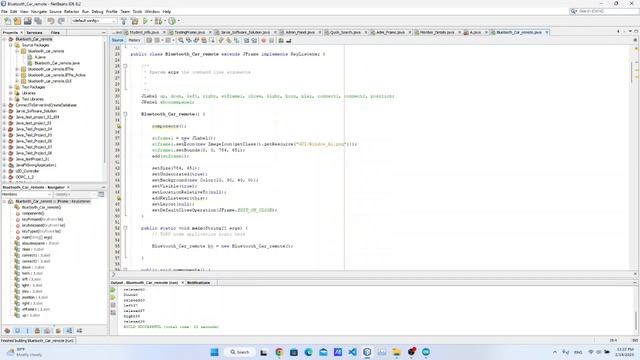The image size is (640, 360).
Task: Collapse the constructor code fold at line 33
Action: click(x=125, y=114)
